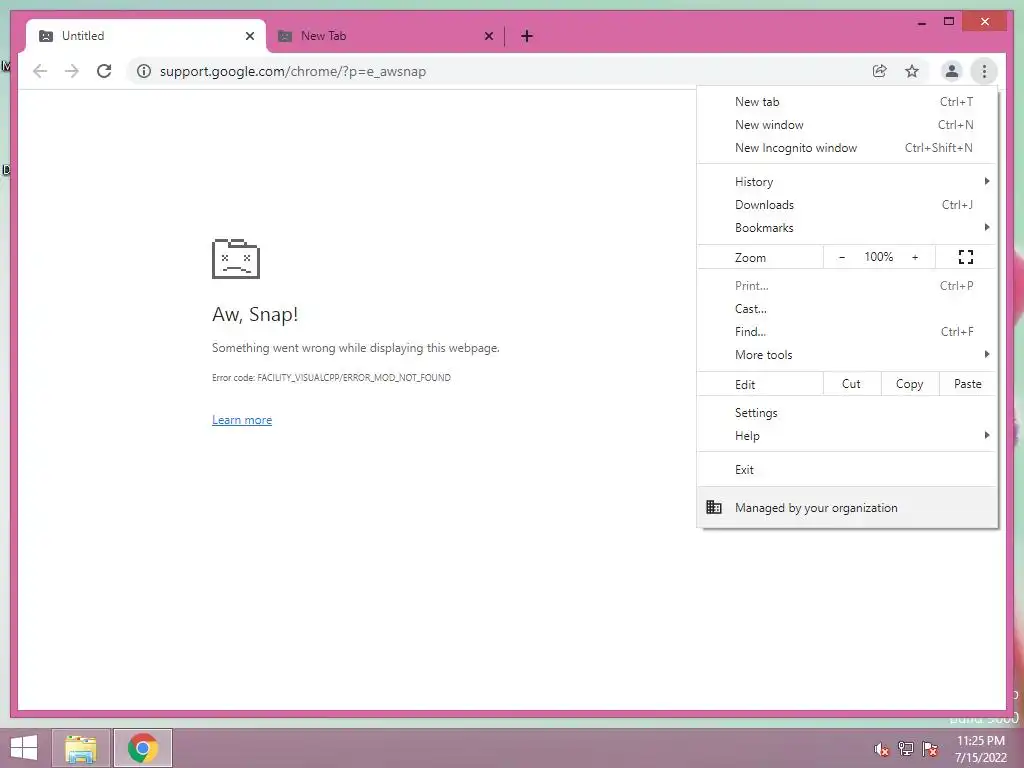This screenshot has height=768, width=1024.
Task: Reload the crashed page
Action: [x=104, y=71]
